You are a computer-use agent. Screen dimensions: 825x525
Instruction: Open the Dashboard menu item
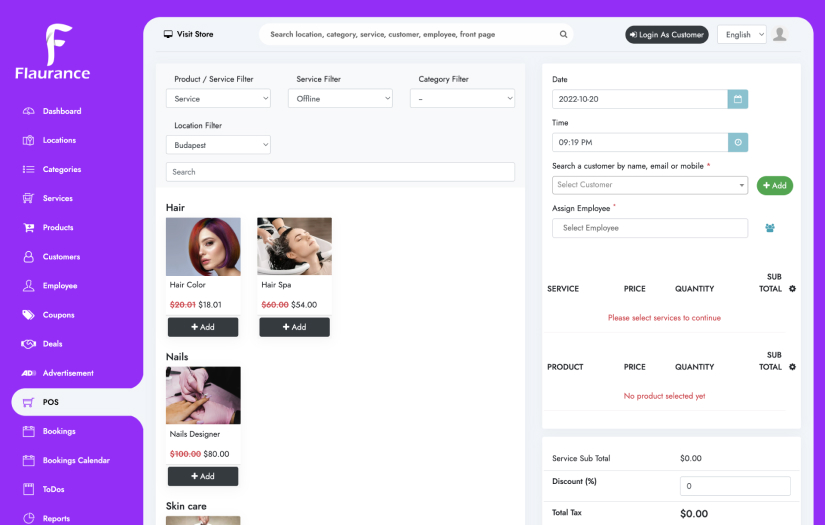click(62, 111)
